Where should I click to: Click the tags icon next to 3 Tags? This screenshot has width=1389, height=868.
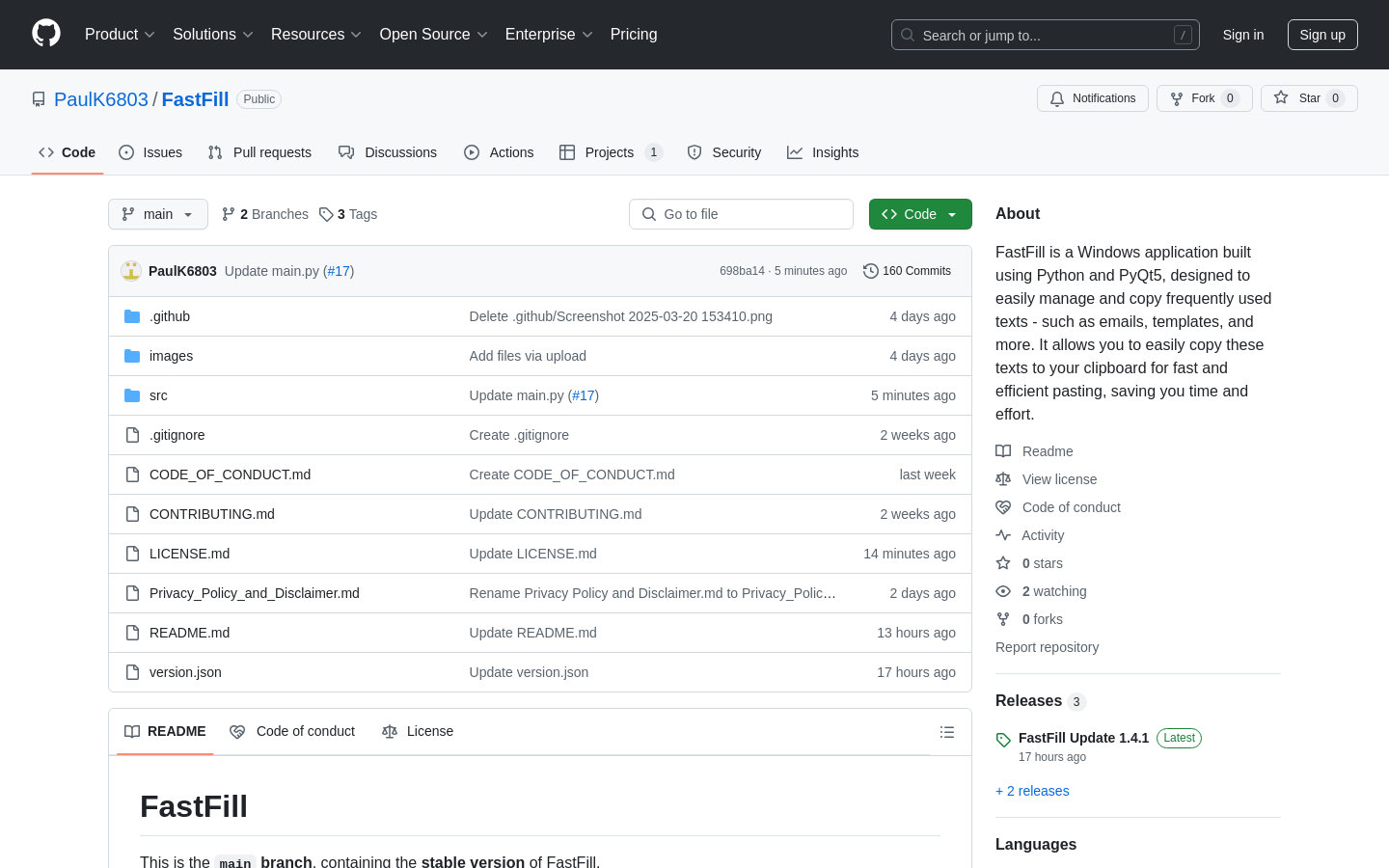pyautogui.click(x=326, y=214)
